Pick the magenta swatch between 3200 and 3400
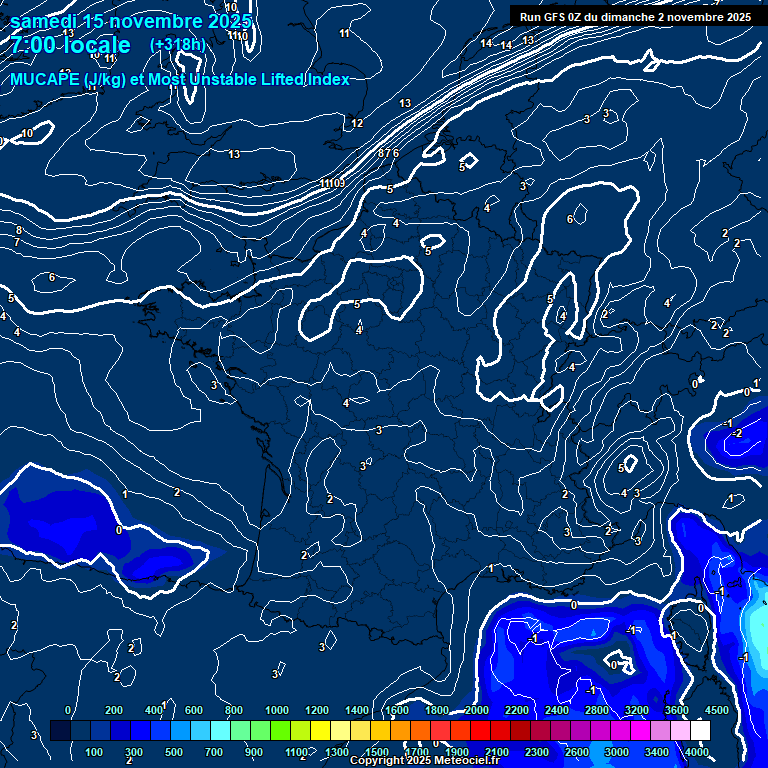The height and width of the screenshot is (768, 768). (640, 730)
